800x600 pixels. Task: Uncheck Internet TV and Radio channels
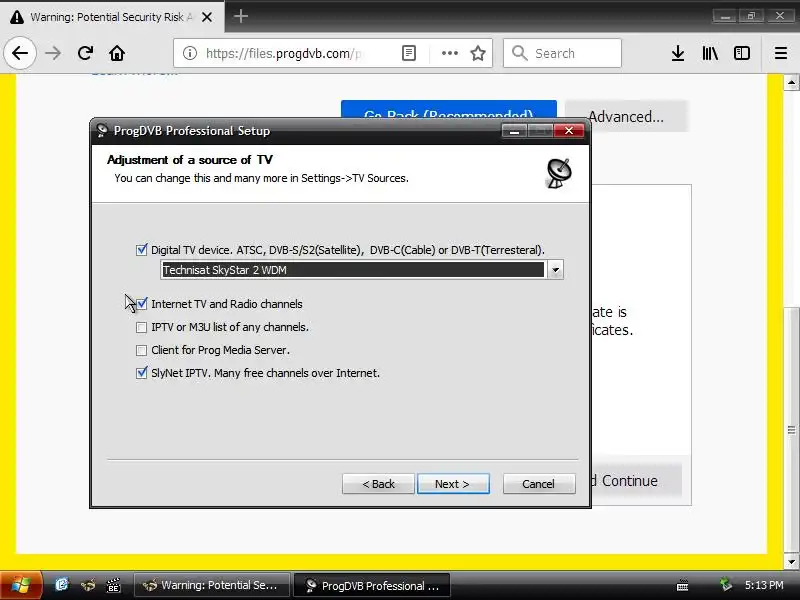pyautogui.click(x=141, y=304)
